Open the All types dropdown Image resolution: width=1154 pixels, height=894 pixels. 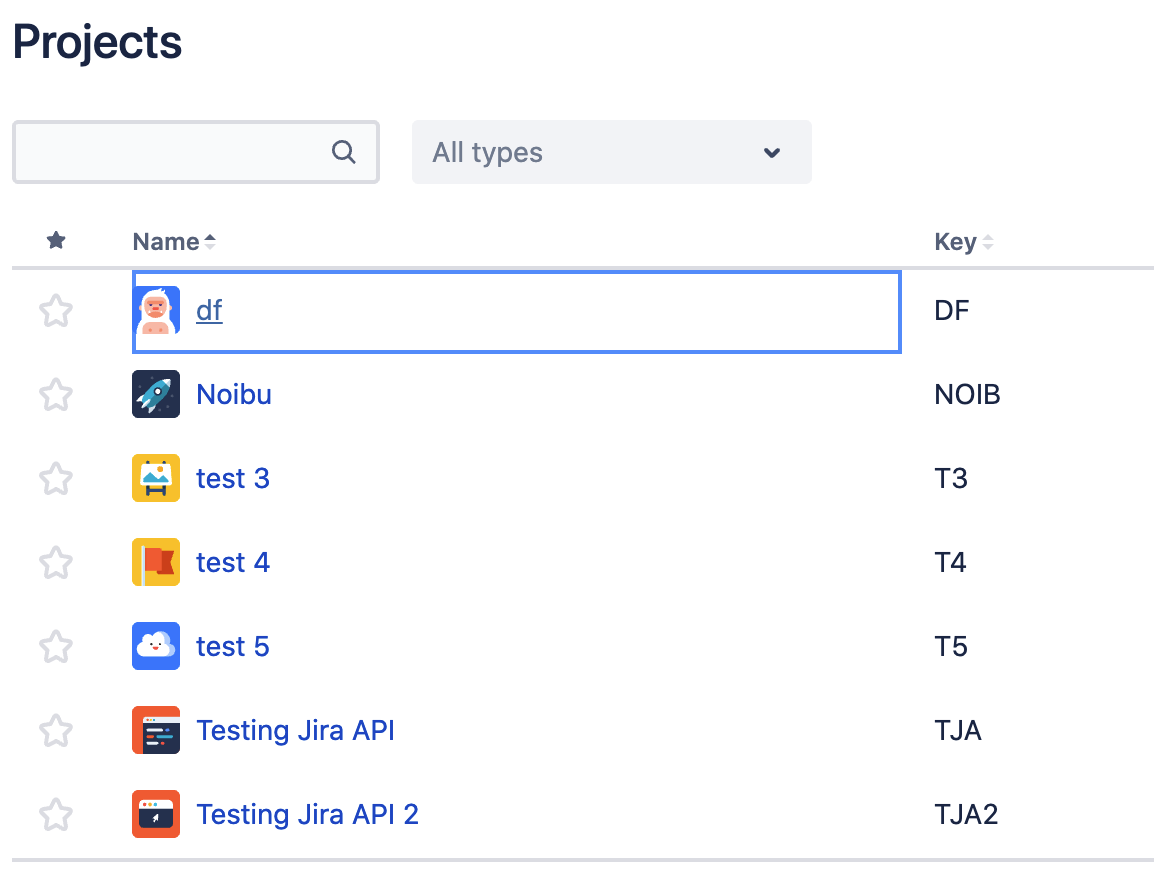611,153
